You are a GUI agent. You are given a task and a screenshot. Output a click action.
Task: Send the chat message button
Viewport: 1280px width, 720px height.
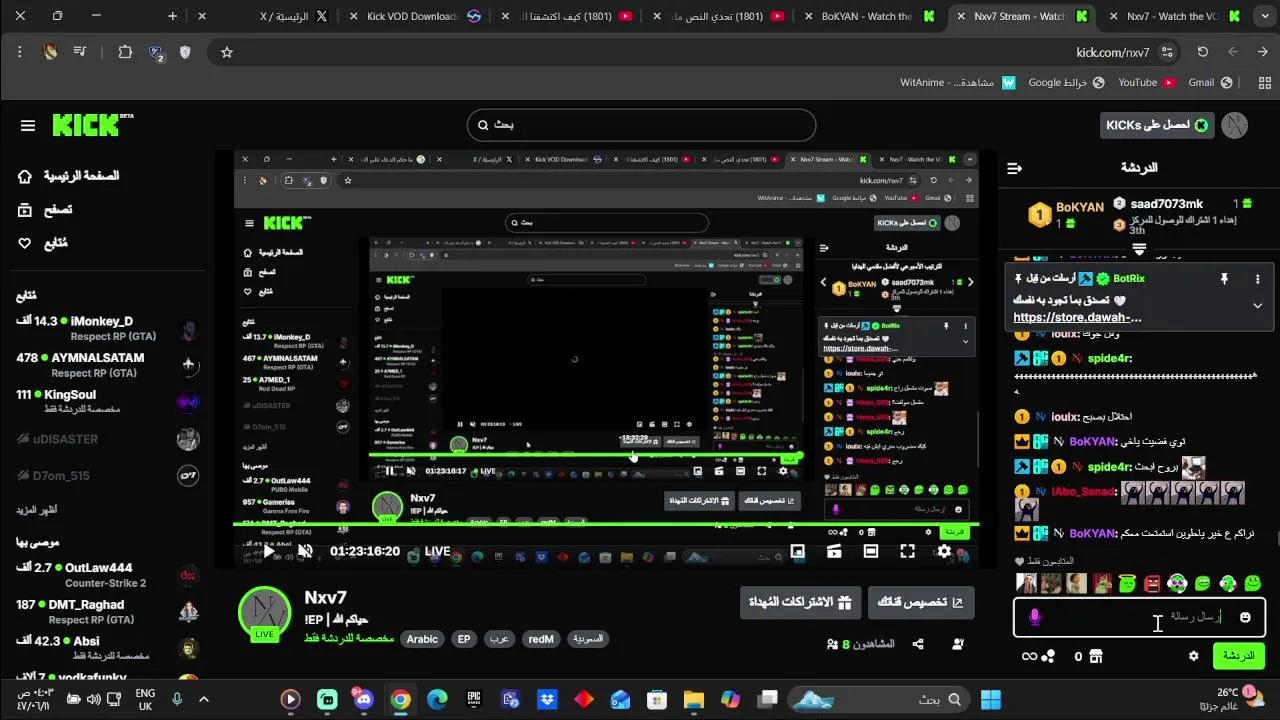click(1238, 656)
